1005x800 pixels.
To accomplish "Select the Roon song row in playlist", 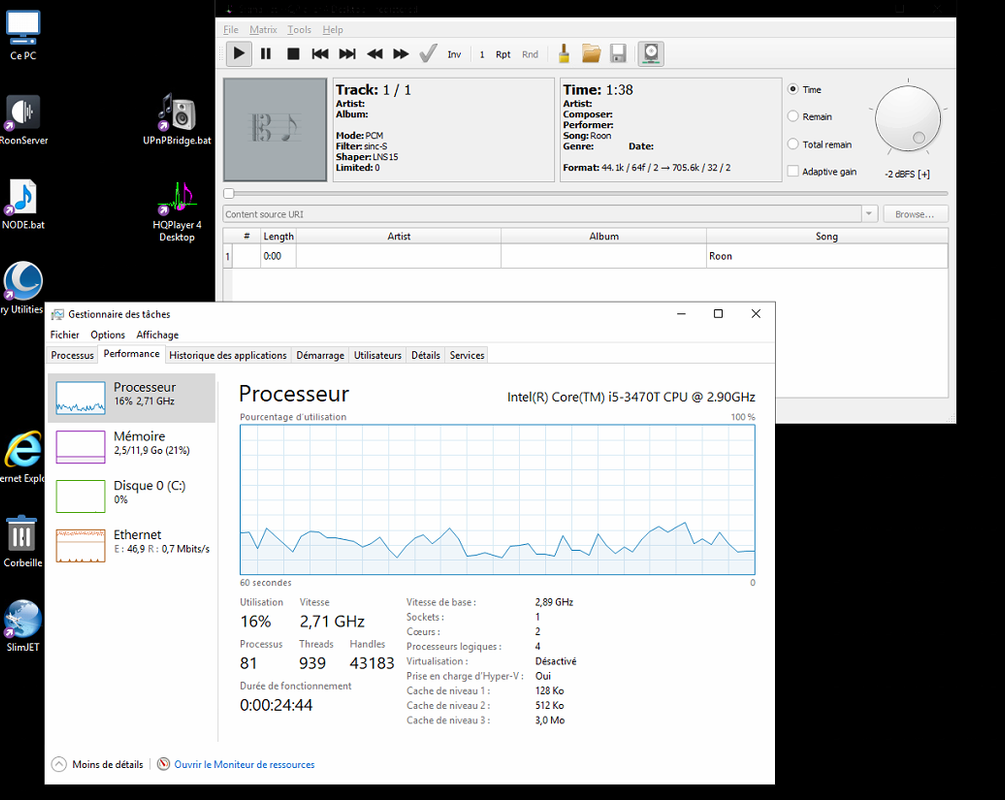I will click(x=585, y=256).
